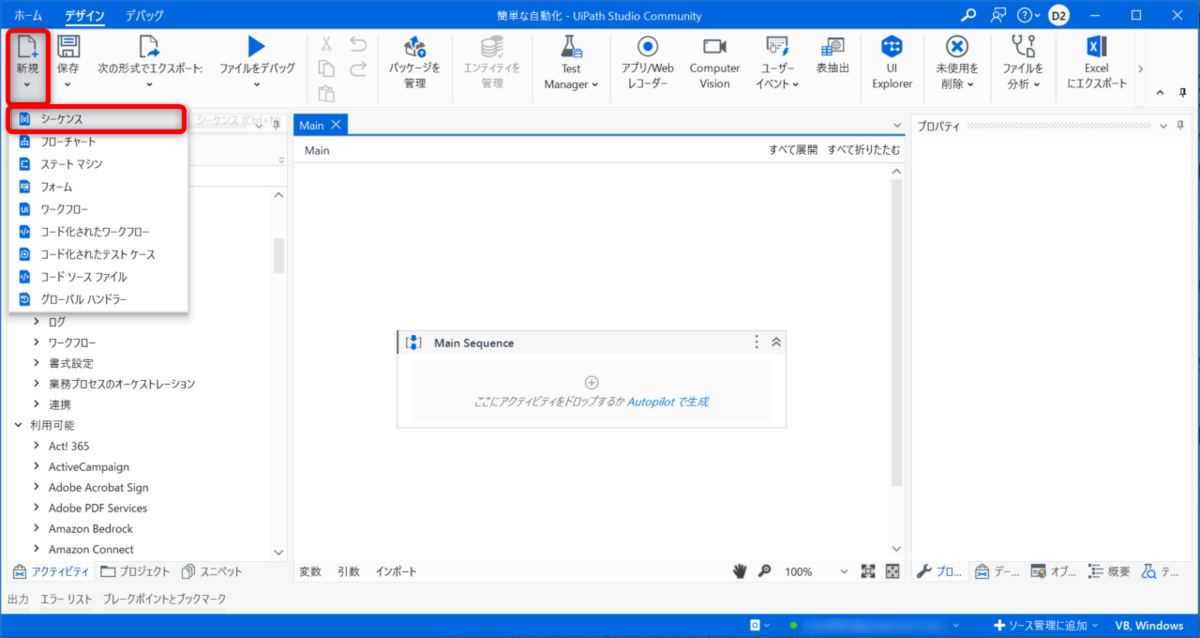
Task: Select シーケンス from the New menu
Action: 98,120
